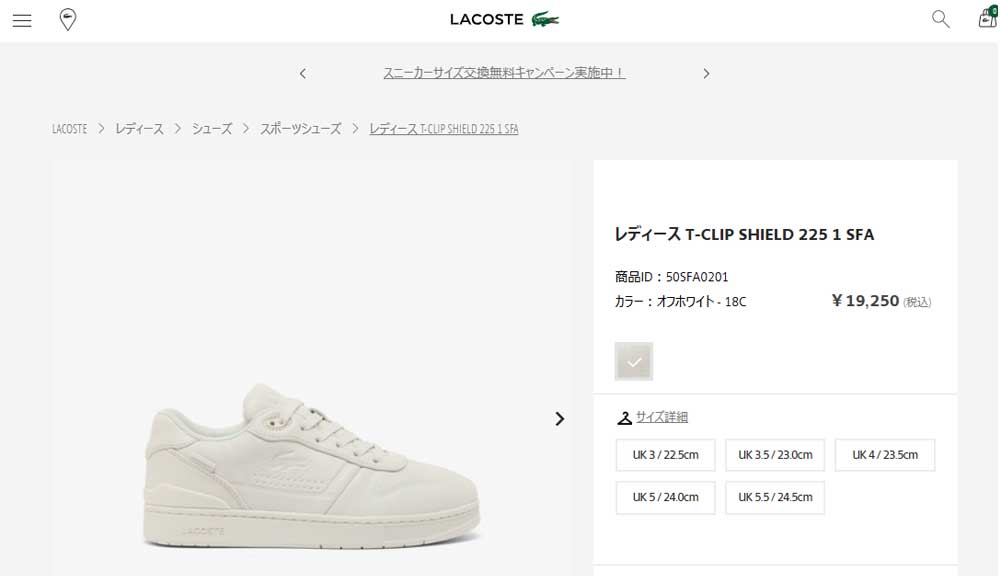Open スポーツシューズ breadcrumb link
This screenshot has height=576, width=1000.
(300, 129)
